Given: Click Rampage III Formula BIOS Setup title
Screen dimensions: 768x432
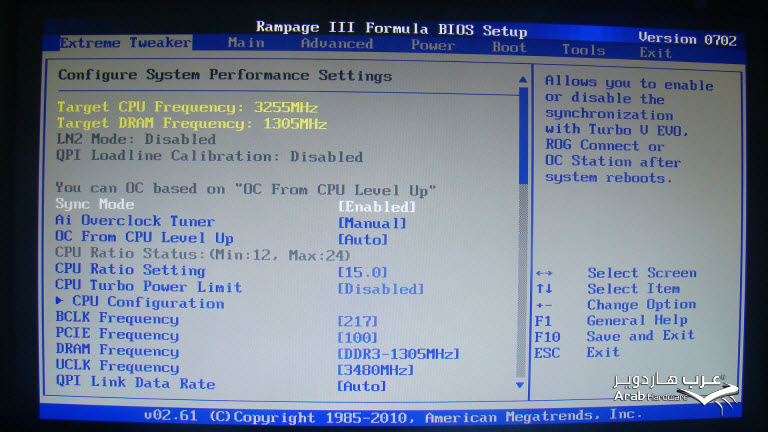Looking at the screenshot, I should (x=391, y=29).
